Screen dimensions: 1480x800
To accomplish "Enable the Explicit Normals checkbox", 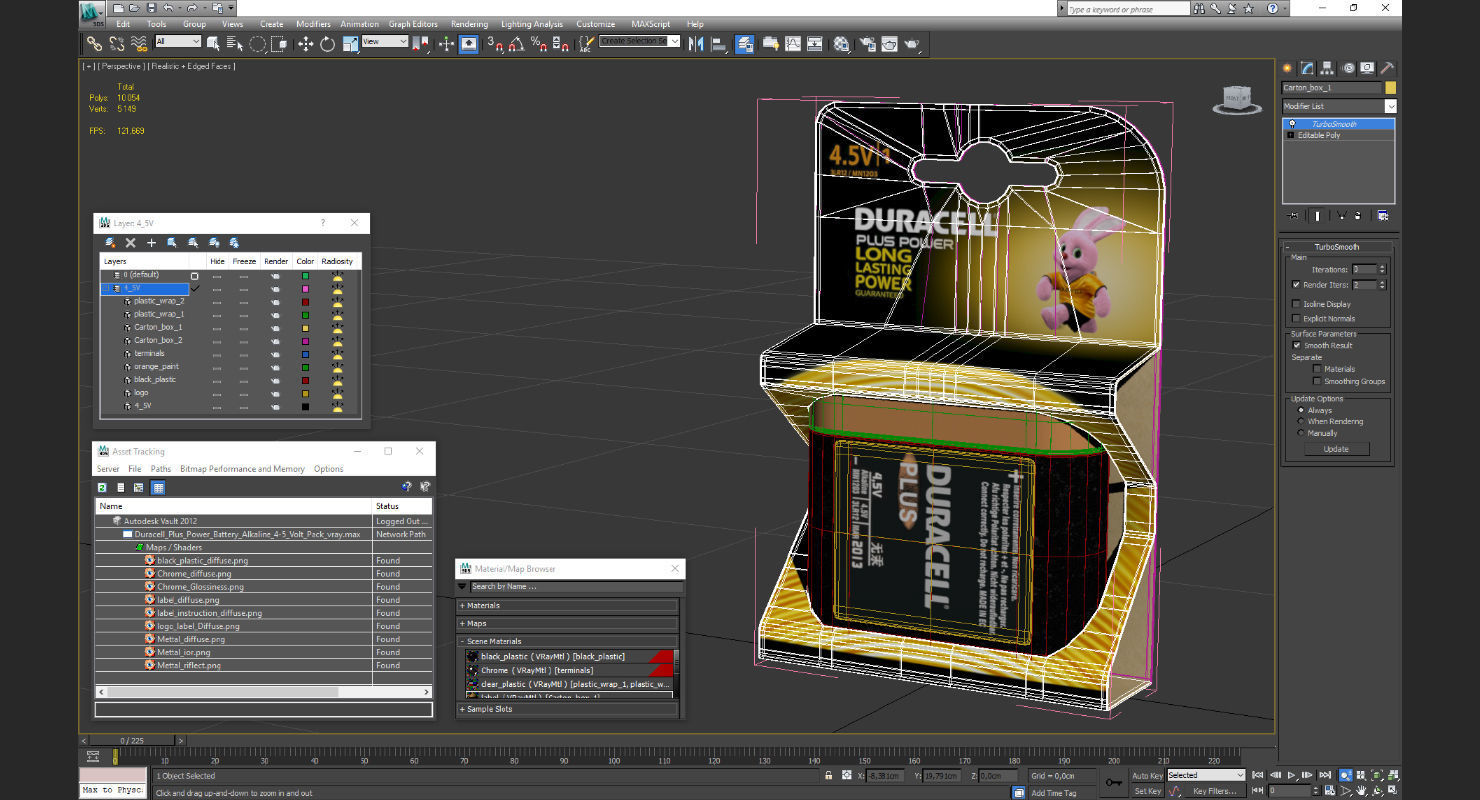I will pyautogui.click(x=1296, y=318).
